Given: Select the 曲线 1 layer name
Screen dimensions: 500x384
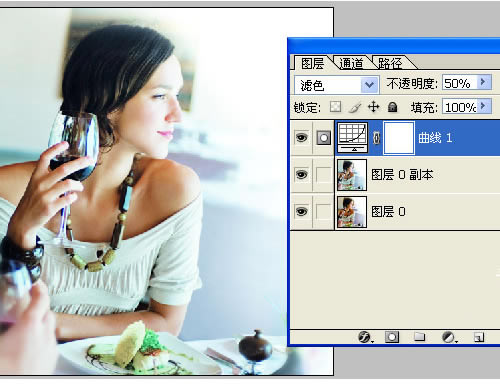Looking at the screenshot, I should pyautogui.click(x=435, y=138).
